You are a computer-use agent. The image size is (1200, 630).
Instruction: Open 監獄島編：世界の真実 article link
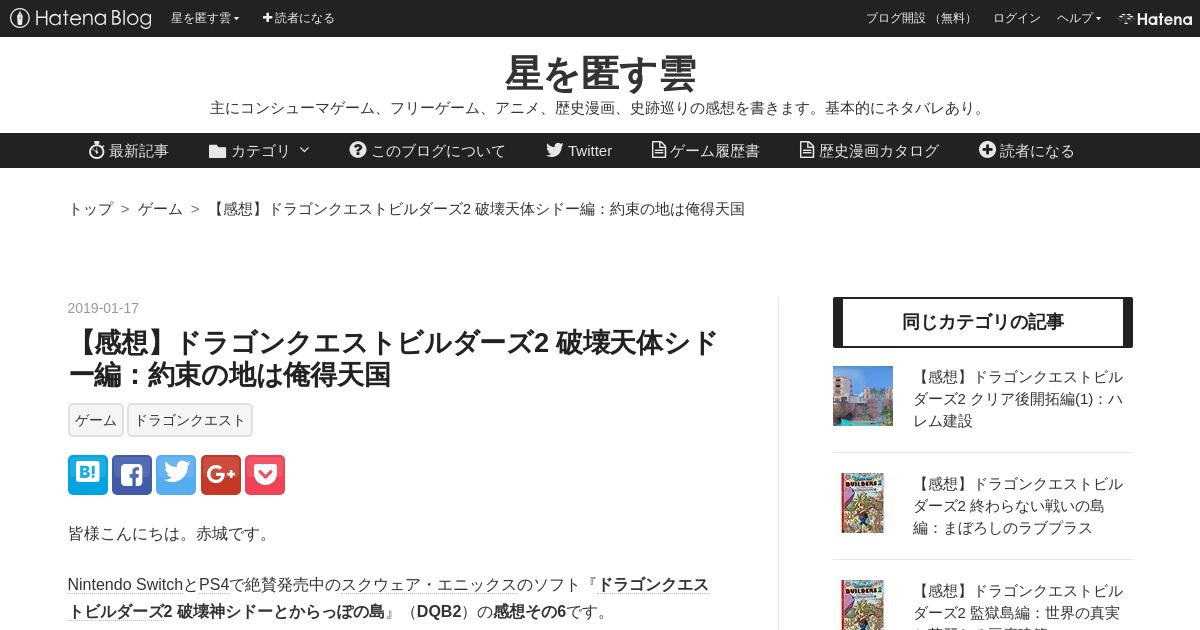1018,603
